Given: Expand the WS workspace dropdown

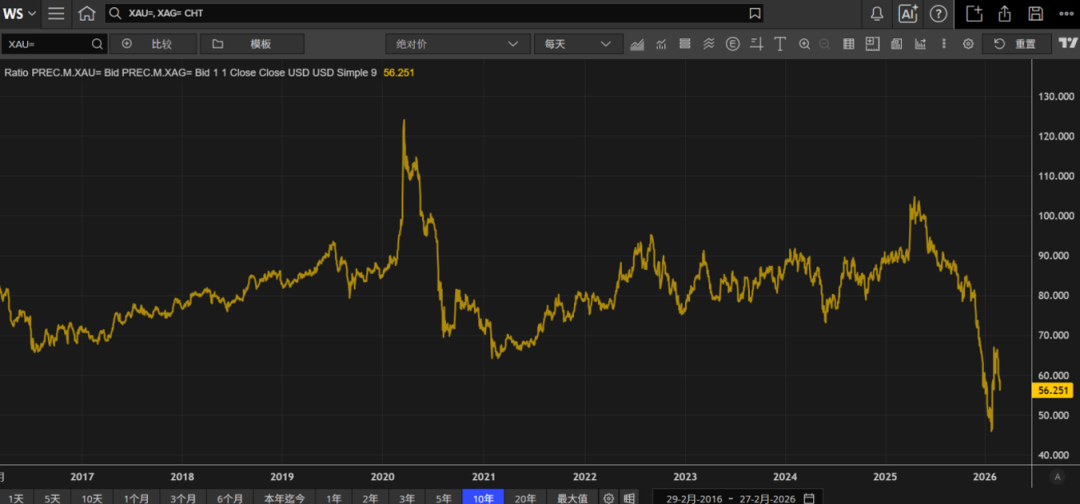Looking at the screenshot, I should (20, 14).
